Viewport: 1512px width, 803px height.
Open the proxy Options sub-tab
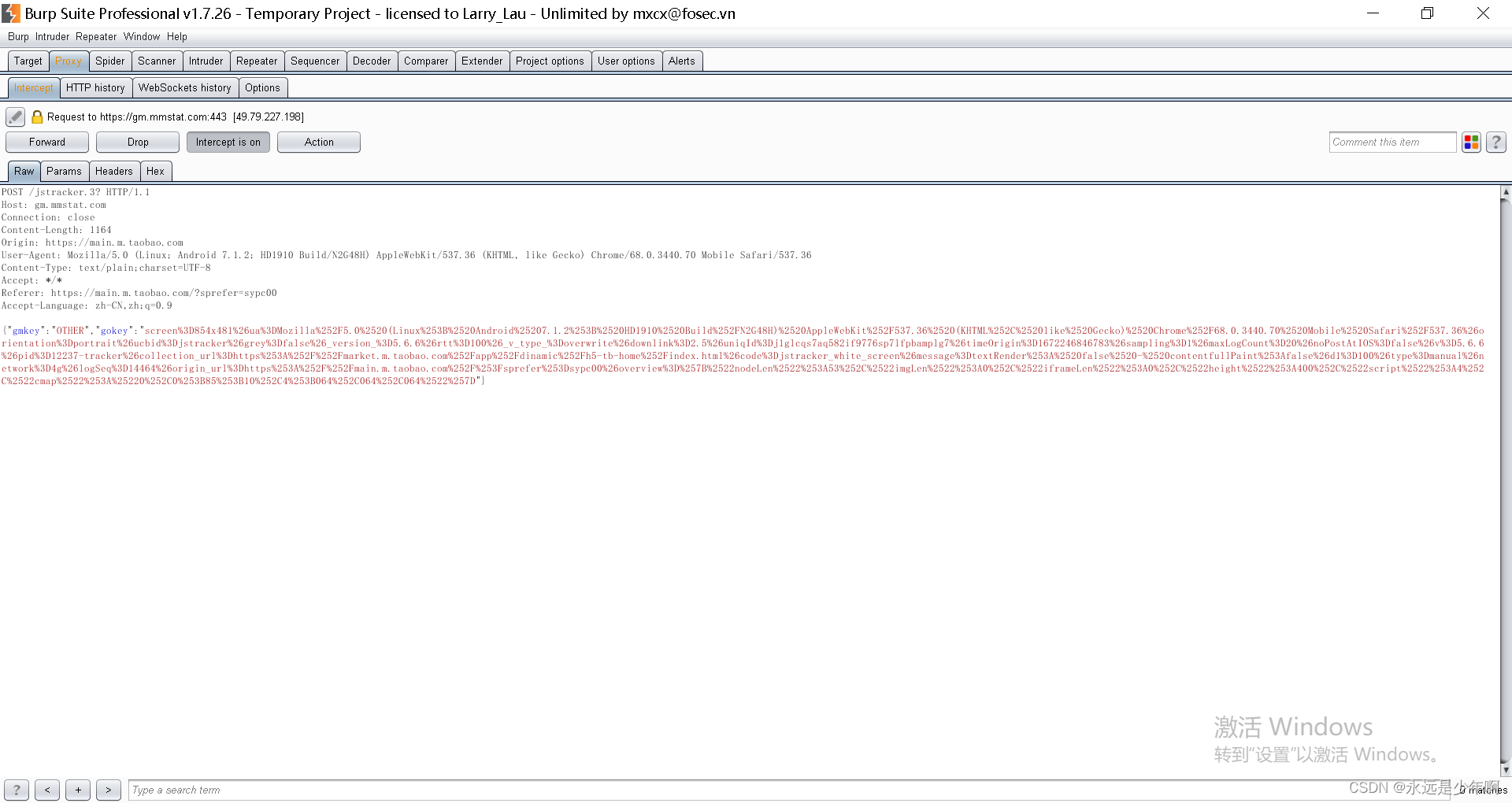click(262, 88)
